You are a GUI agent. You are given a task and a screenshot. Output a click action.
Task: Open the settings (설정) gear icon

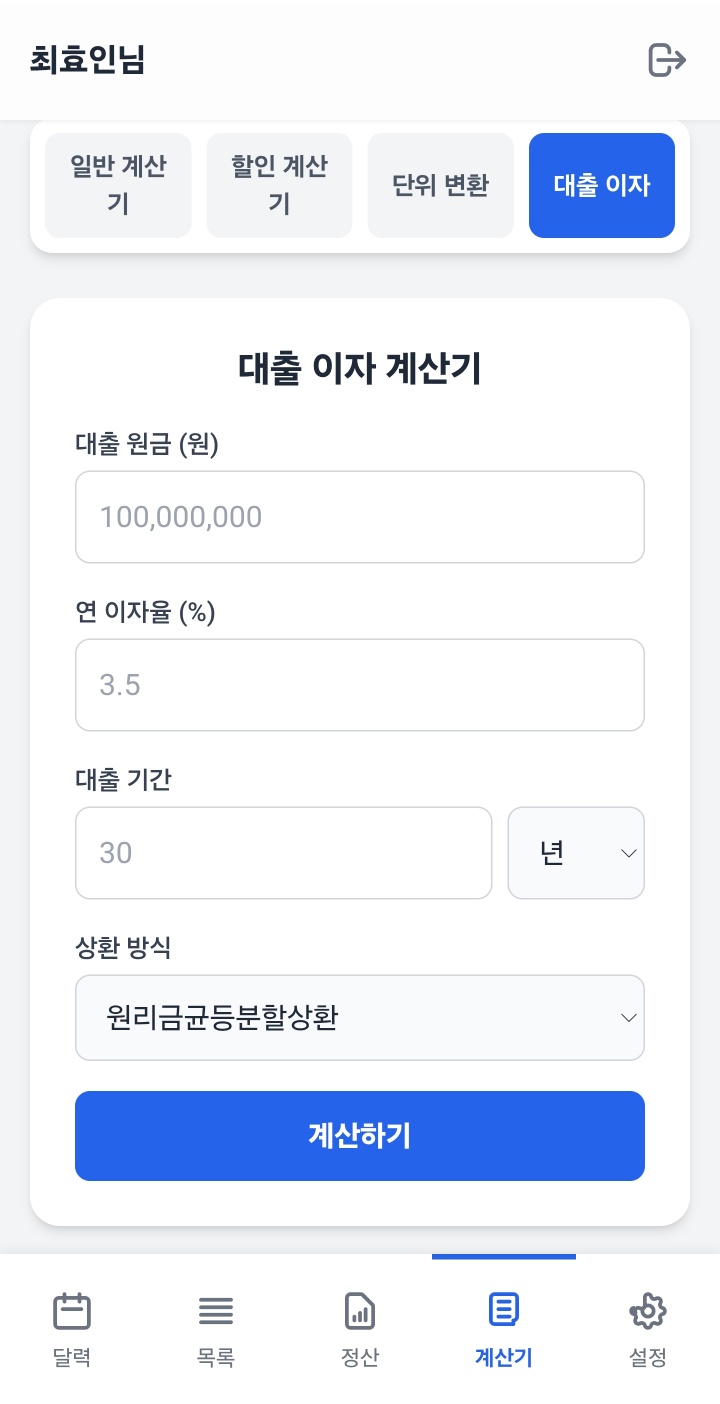647,1310
